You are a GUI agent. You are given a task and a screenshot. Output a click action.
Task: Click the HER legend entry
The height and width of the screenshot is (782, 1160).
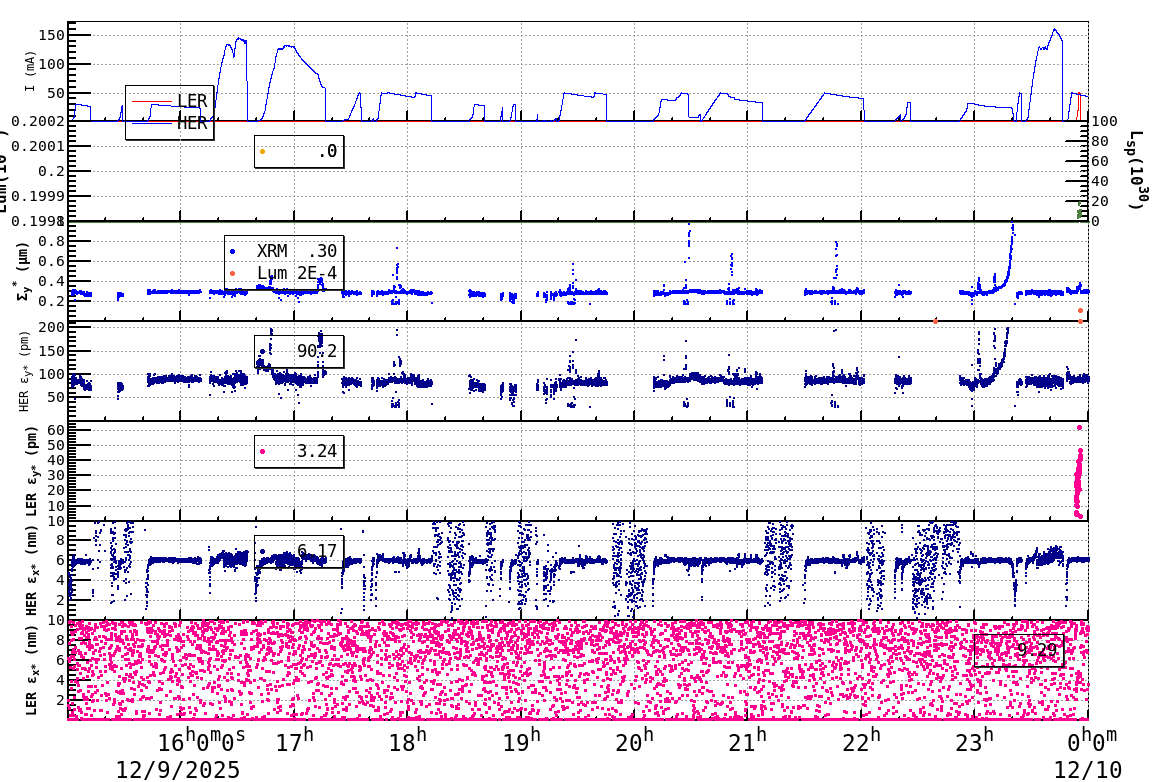[x=170, y=124]
